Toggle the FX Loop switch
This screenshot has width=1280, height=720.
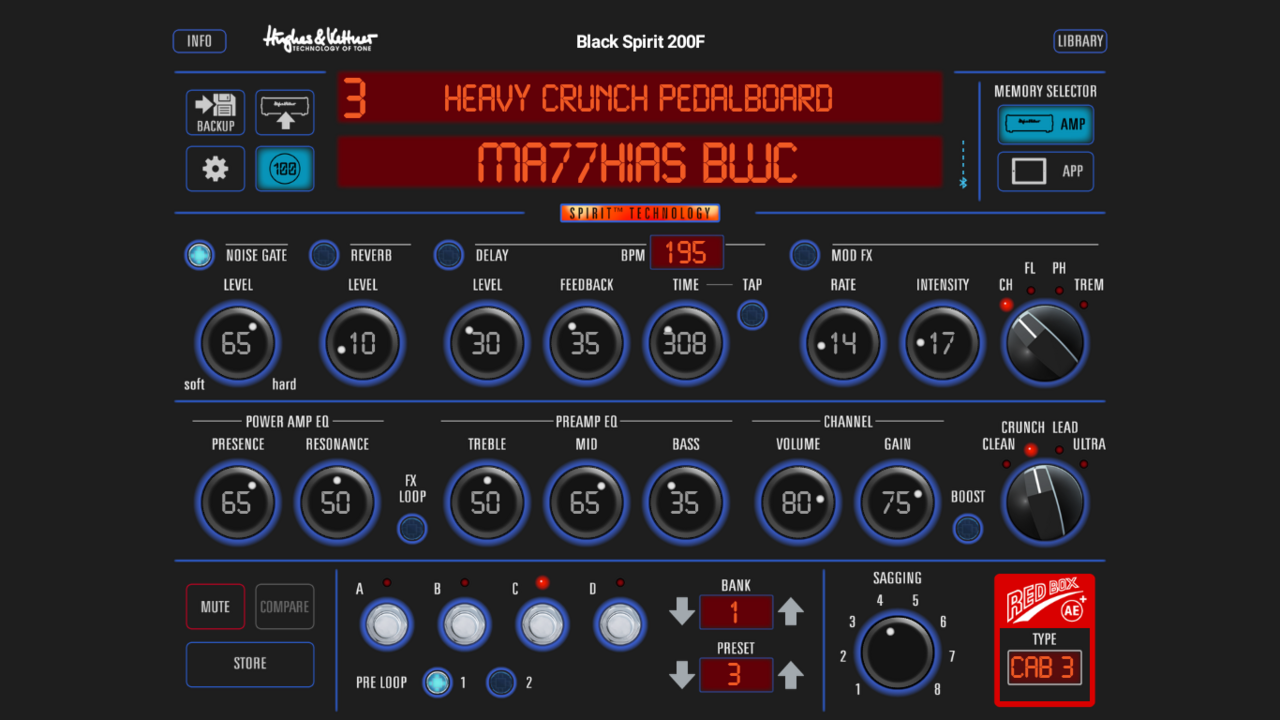[412, 529]
